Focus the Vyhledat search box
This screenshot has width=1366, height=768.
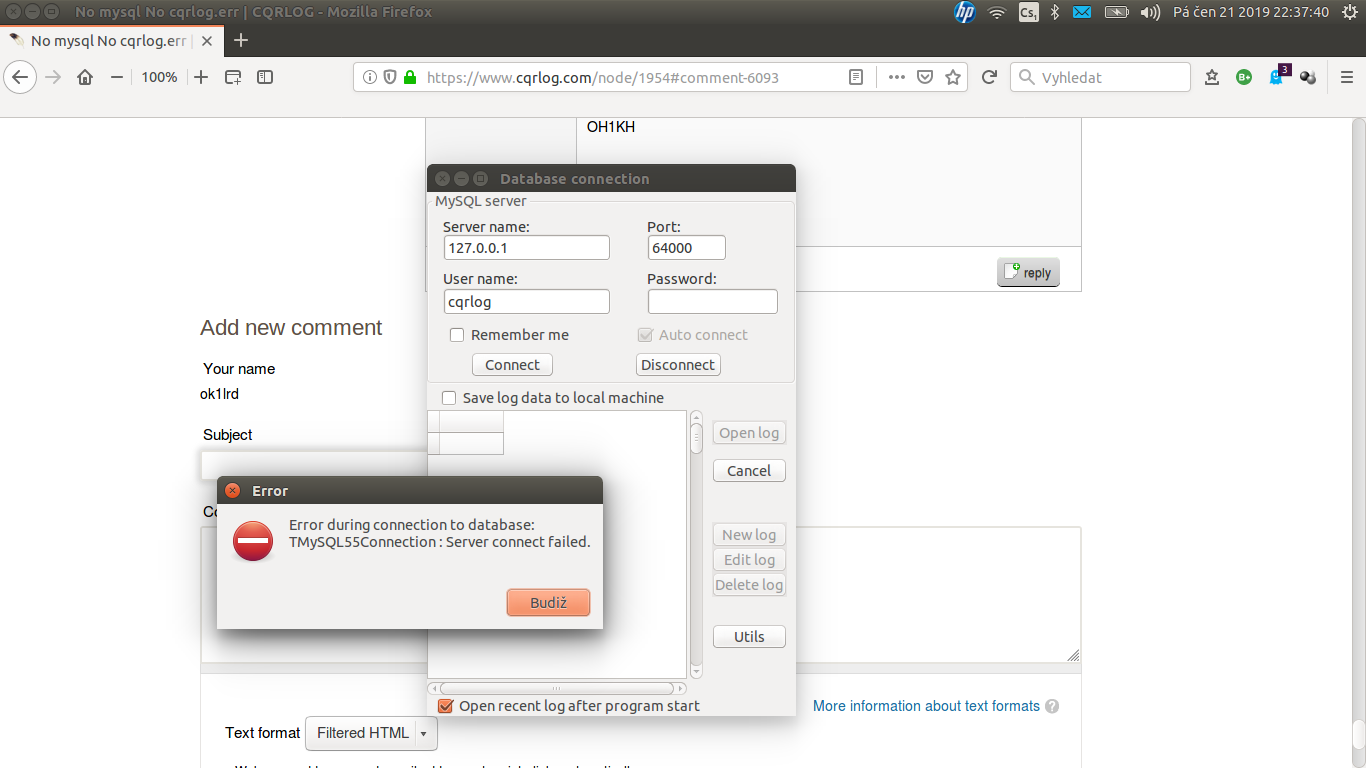click(x=1100, y=77)
